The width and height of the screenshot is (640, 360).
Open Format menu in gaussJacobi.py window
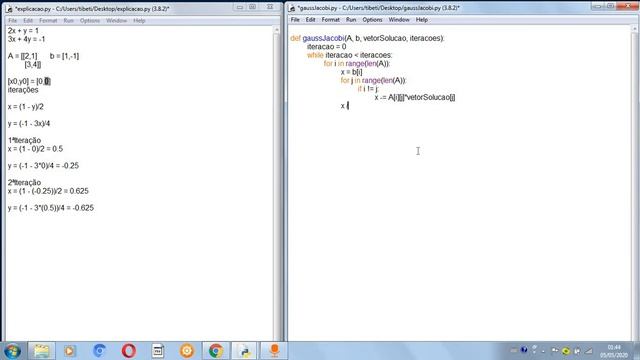pyautogui.click(x=331, y=20)
